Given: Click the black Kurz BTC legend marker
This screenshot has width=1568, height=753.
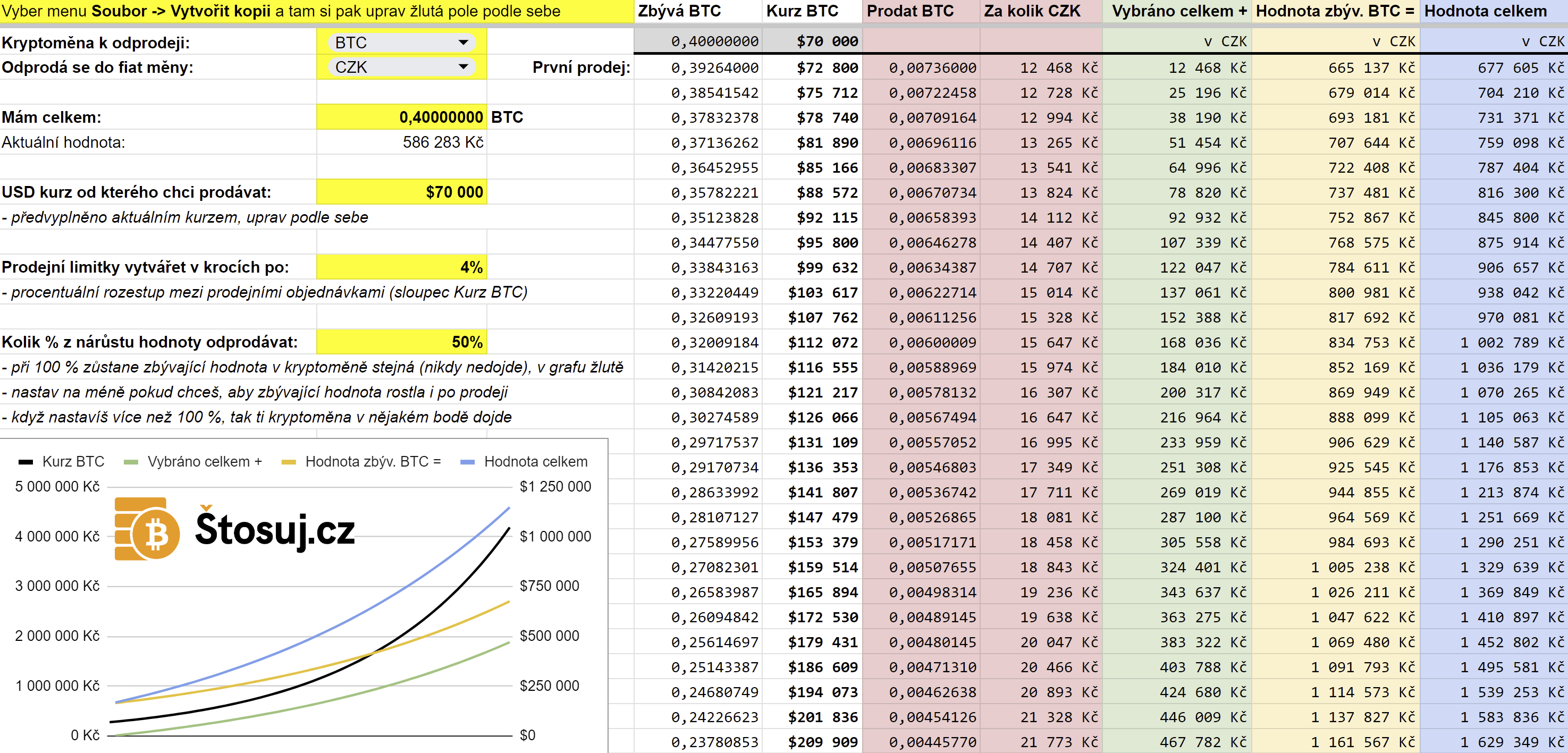Looking at the screenshot, I should tap(26, 462).
